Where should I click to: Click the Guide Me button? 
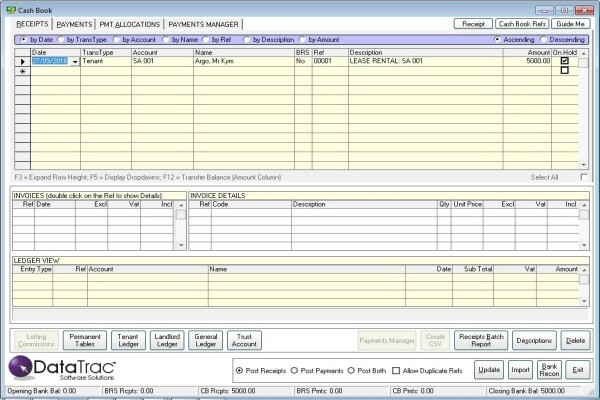[x=570, y=24]
